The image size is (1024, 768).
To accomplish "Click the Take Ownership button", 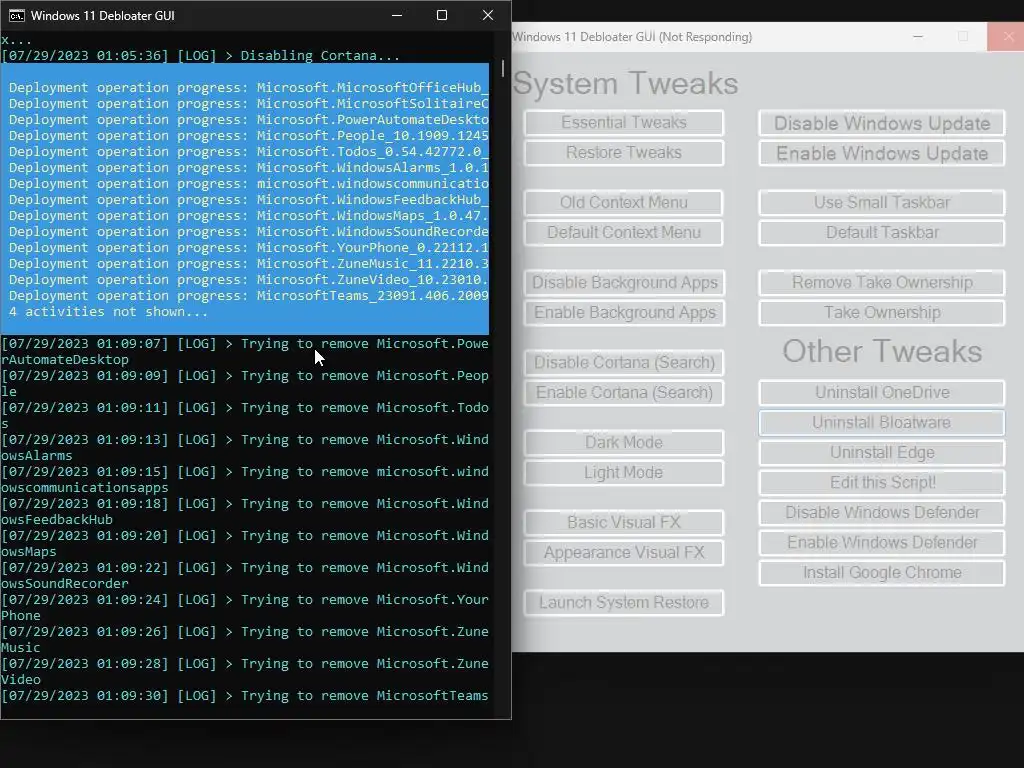I will pos(882,313).
